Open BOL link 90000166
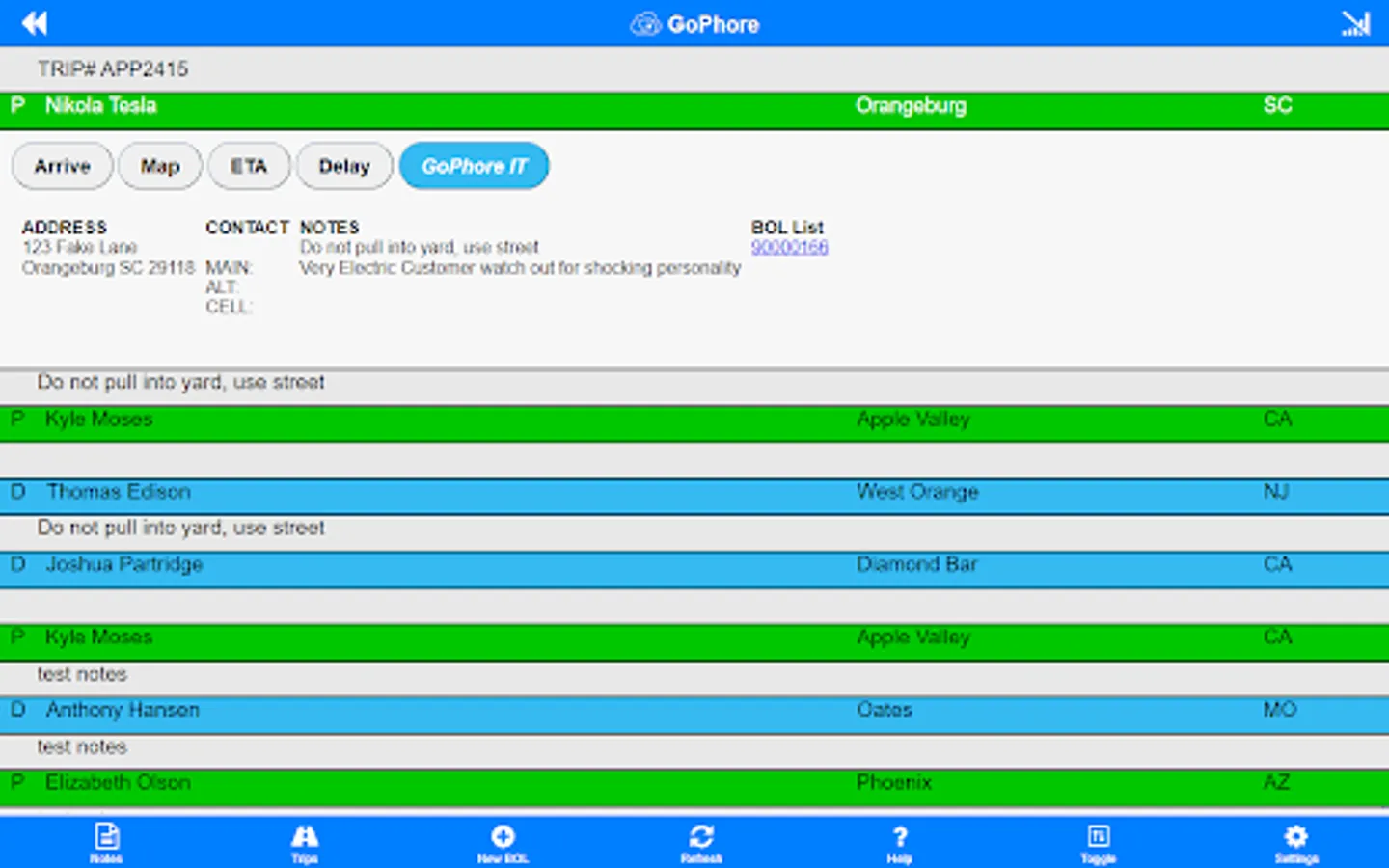Viewport: 1389px width, 868px height. (x=789, y=247)
